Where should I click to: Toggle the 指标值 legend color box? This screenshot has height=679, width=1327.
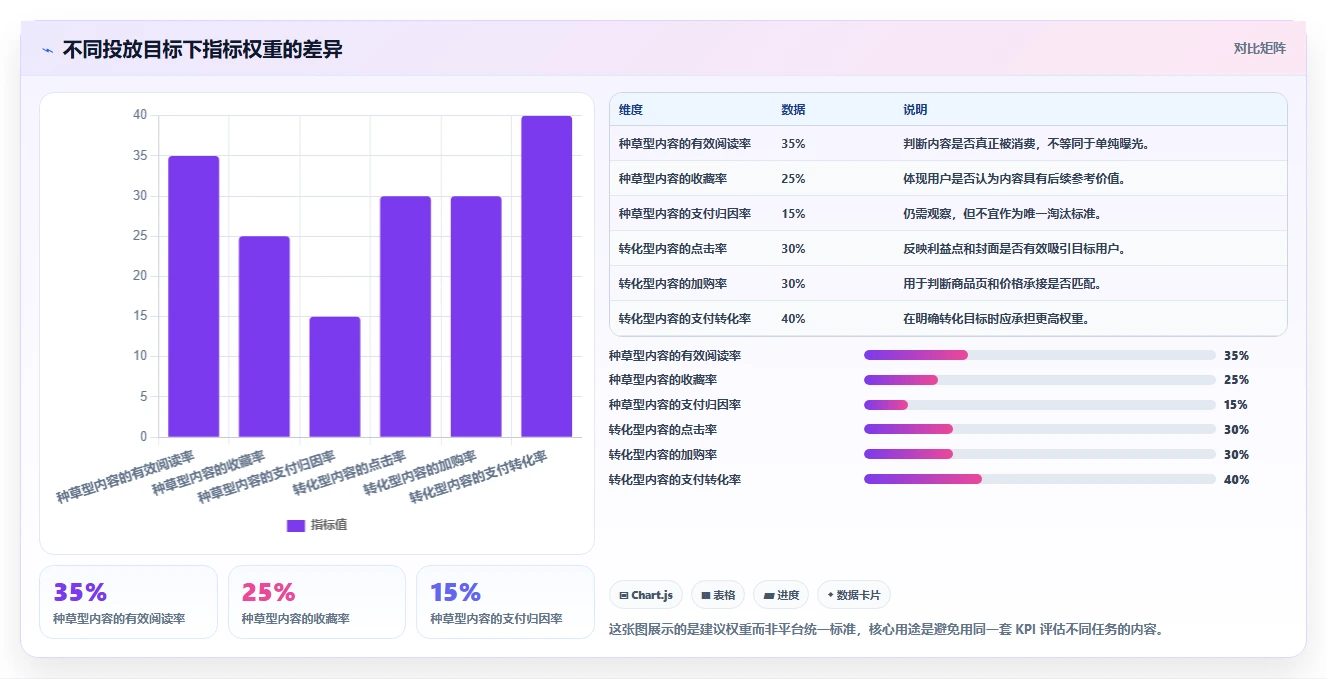295,525
